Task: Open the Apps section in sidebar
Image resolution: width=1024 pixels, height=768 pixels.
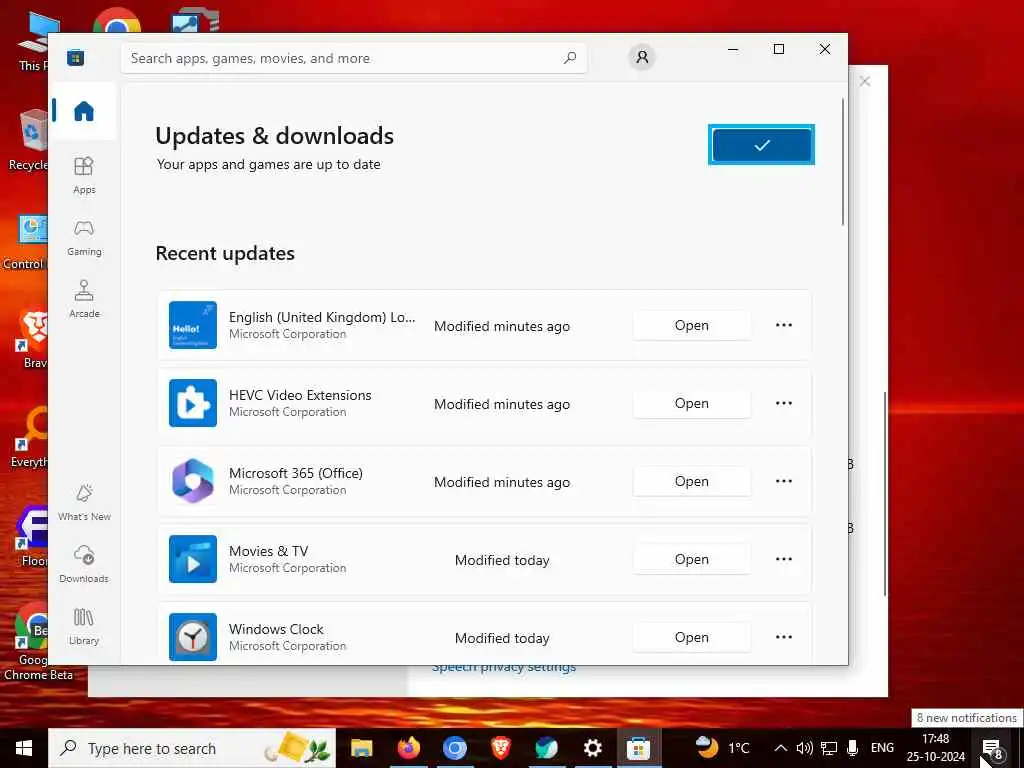Action: pos(84,175)
